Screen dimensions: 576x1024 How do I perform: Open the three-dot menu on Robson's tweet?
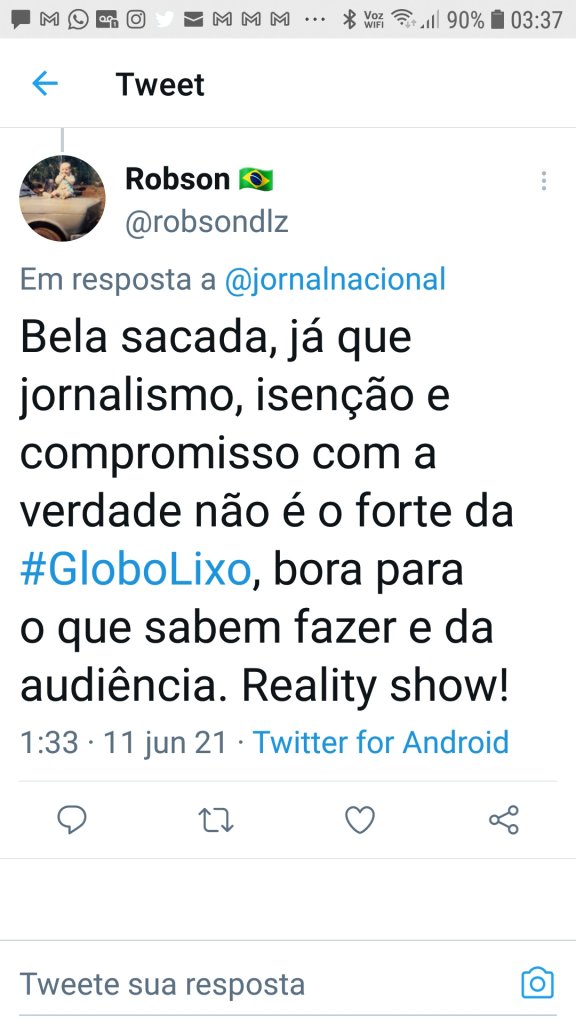click(543, 181)
